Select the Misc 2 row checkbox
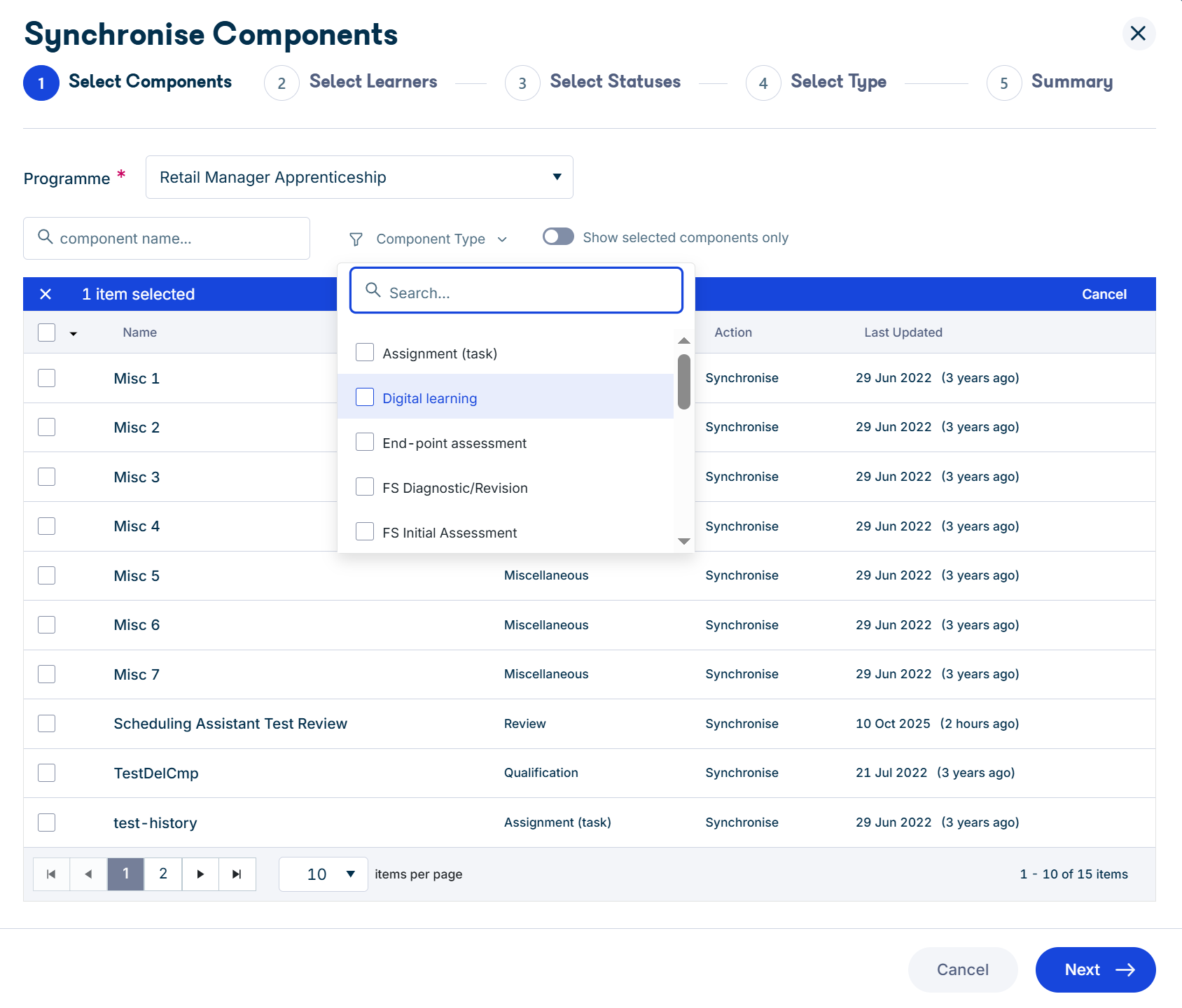 47,427
